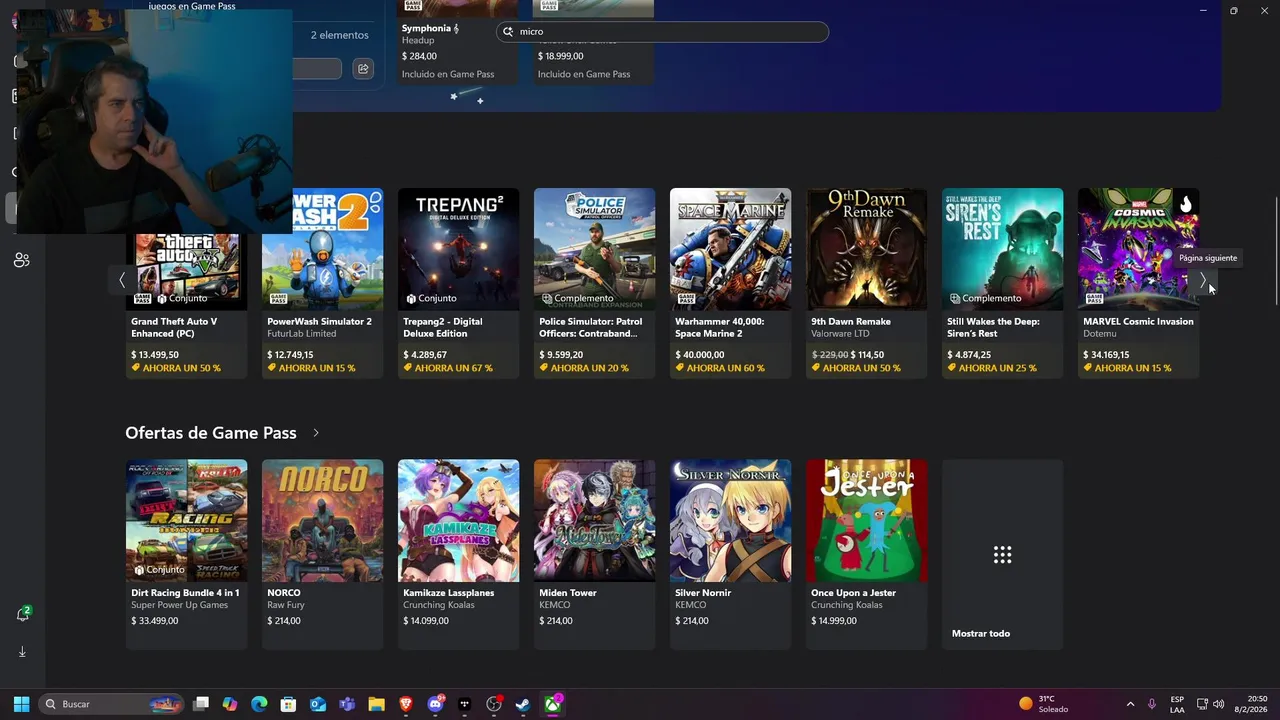Open Discord from the taskbar

[435, 704]
